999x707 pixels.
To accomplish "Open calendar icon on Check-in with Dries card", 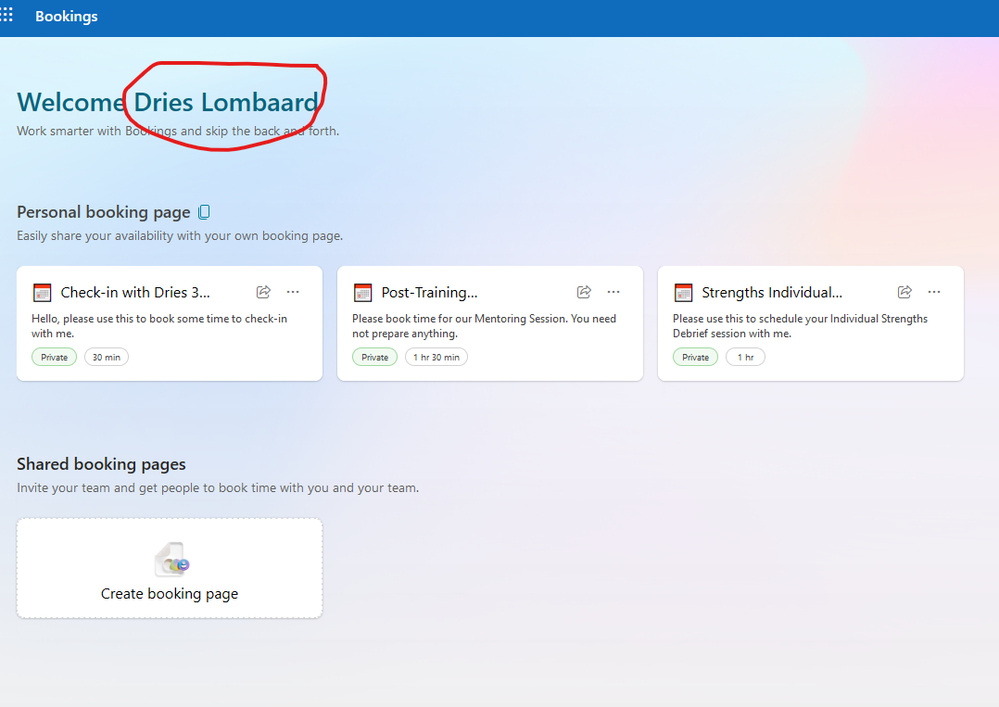I will [x=42, y=292].
